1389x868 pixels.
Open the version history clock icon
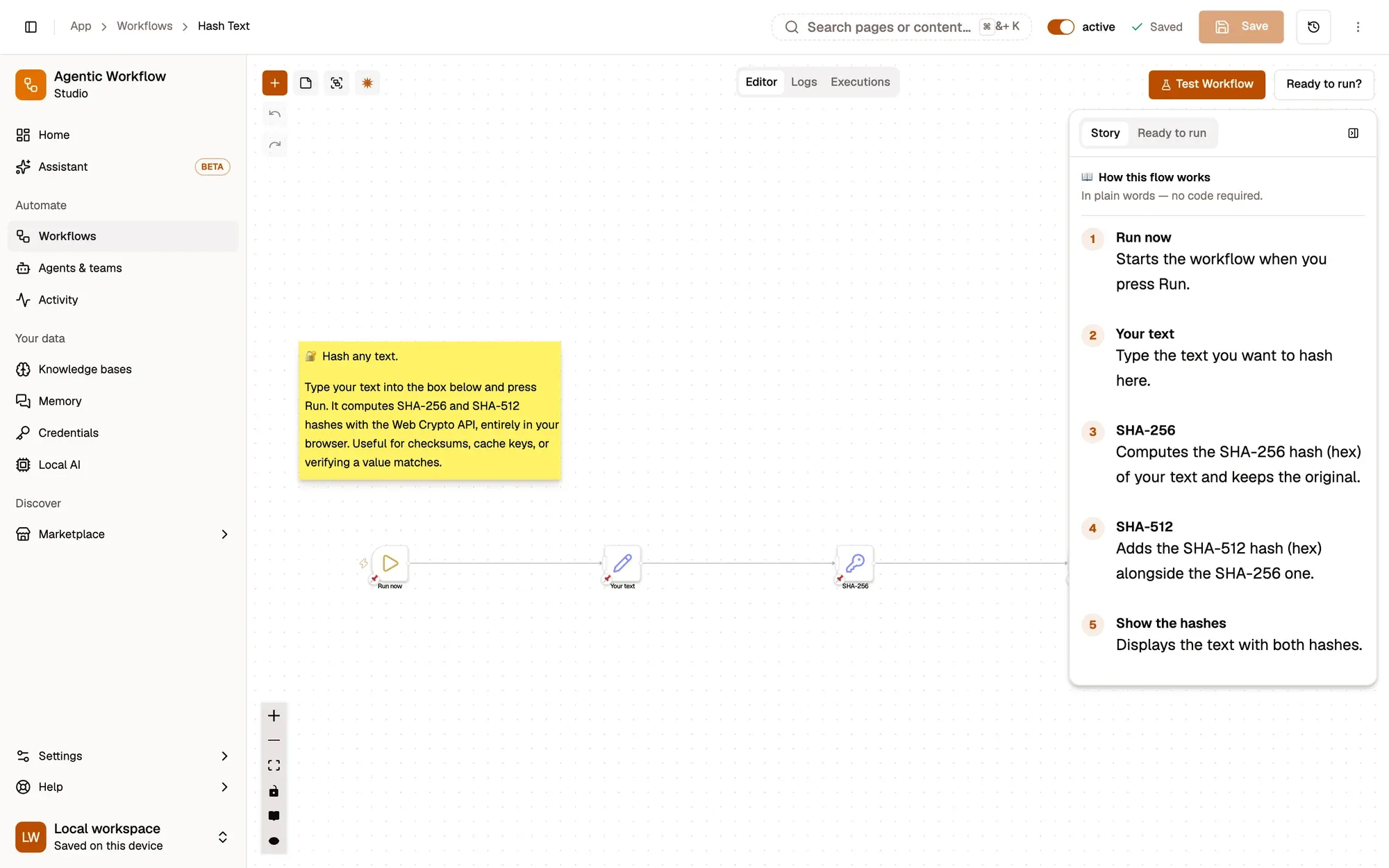coord(1313,27)
